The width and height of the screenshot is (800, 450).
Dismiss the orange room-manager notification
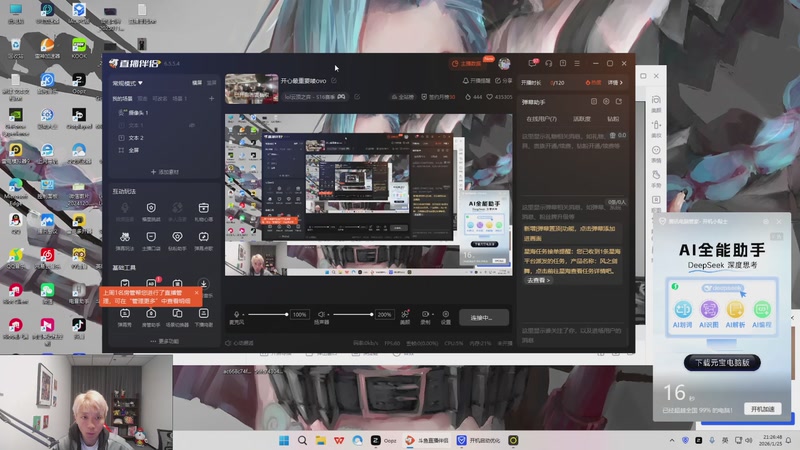[196, 292]
